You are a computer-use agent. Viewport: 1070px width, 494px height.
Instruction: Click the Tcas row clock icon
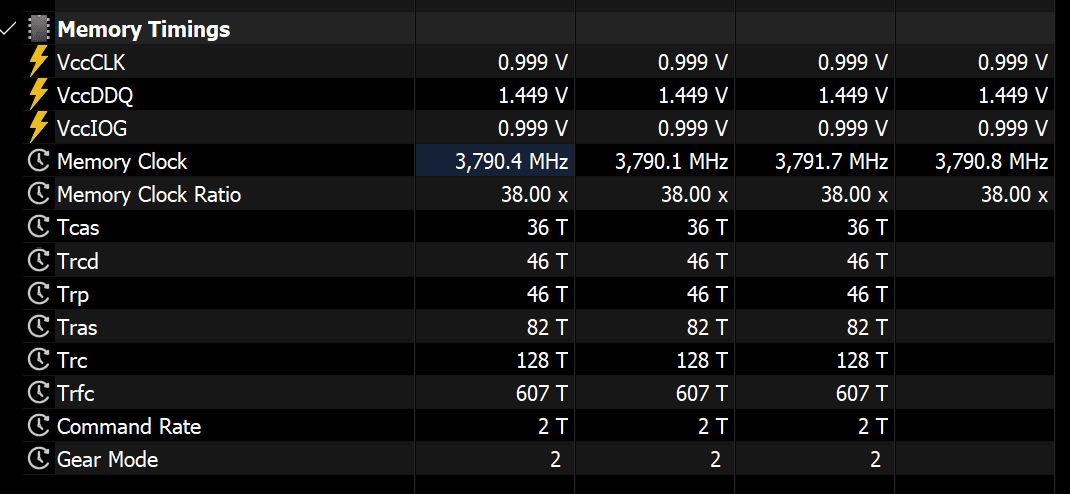tap(38, 228)
